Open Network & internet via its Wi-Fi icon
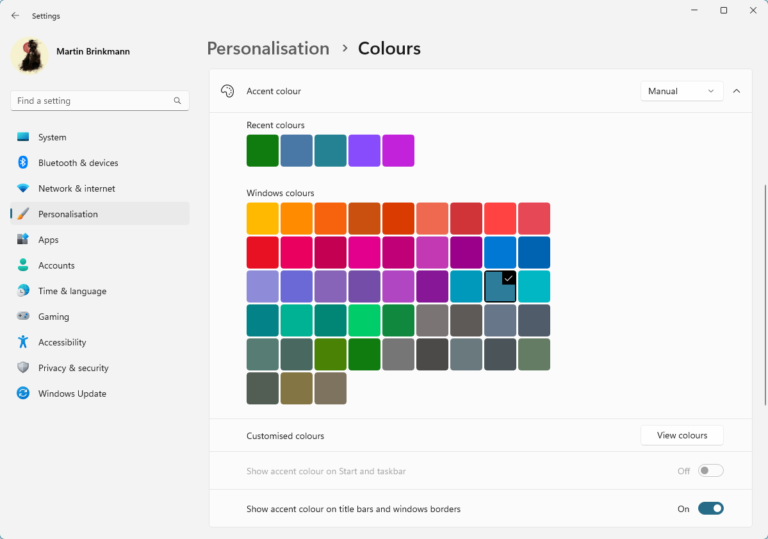 23,188
